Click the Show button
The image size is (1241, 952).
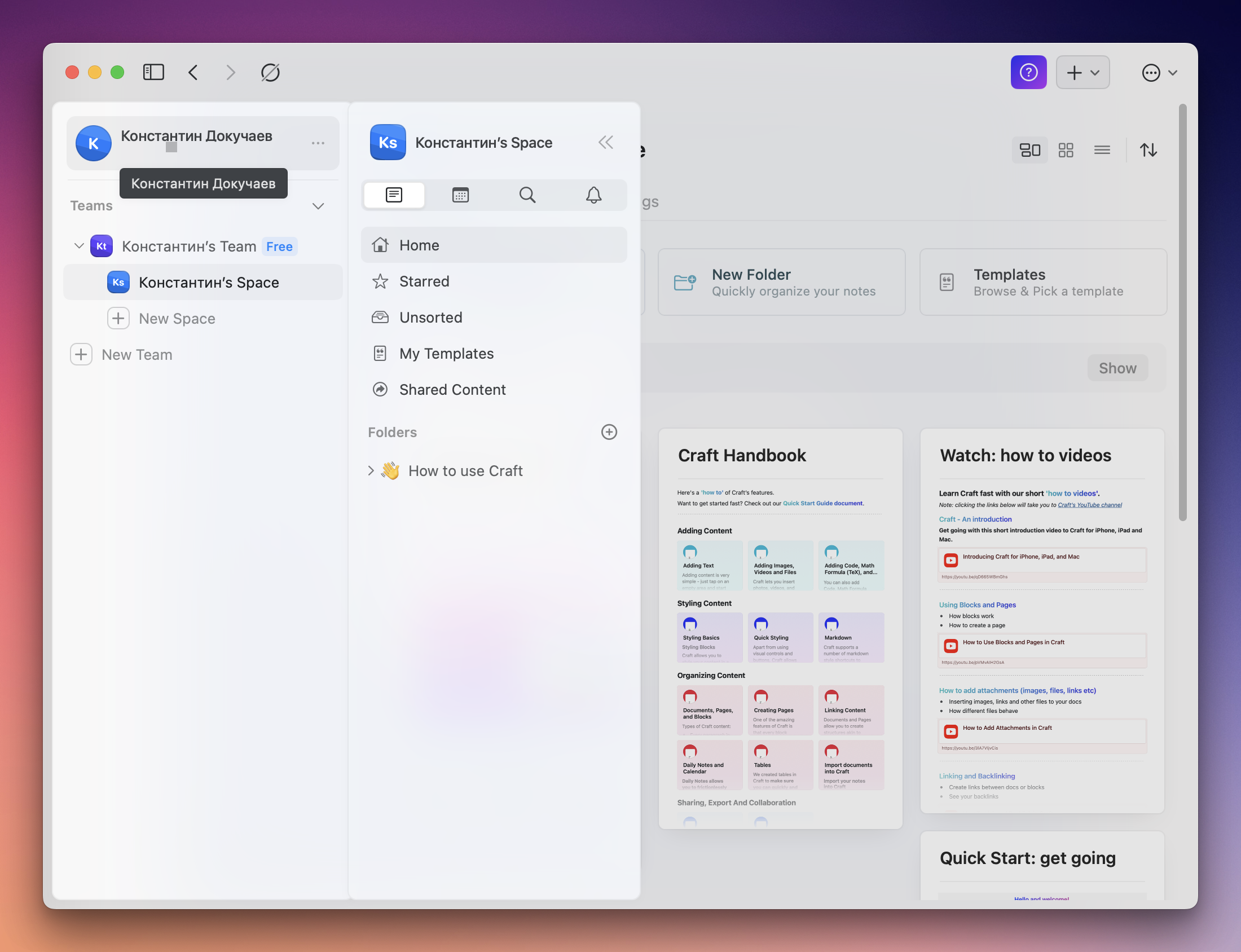point(1117,368)
